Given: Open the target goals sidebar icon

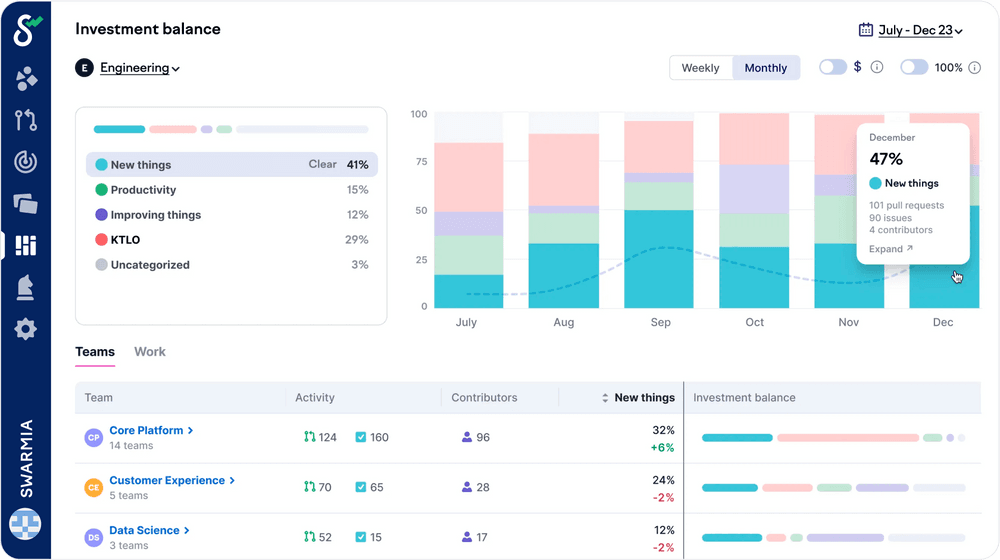Looking at the screenshot, I should (26, 162).
